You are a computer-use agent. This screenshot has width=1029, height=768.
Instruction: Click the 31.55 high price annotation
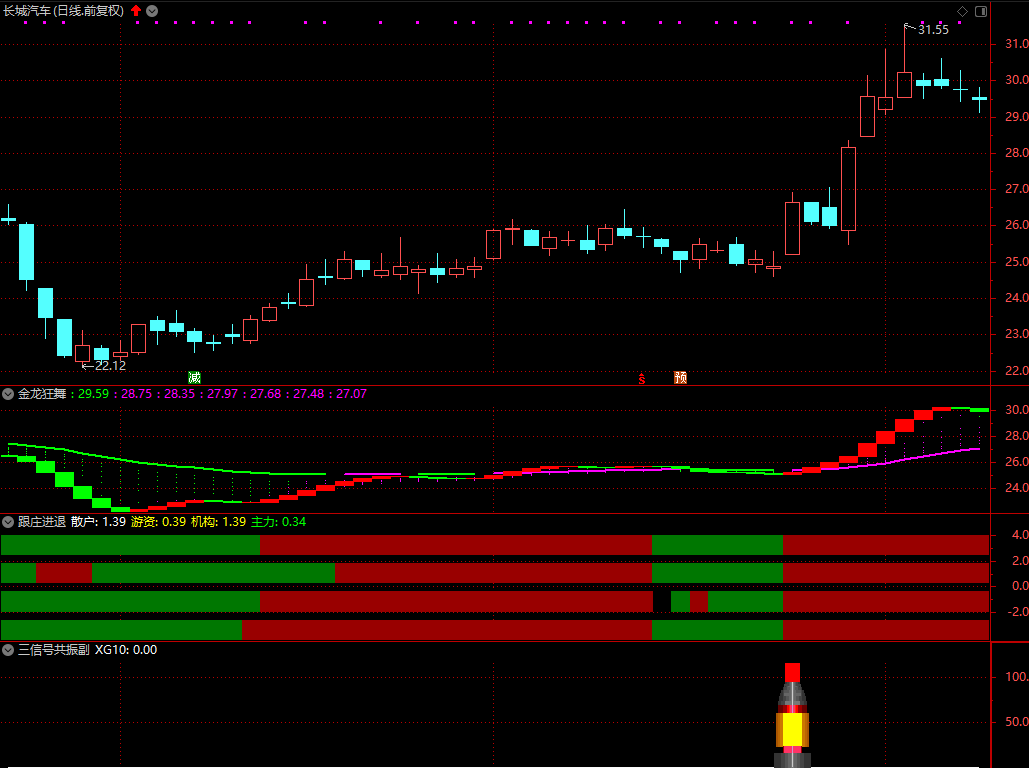tap(933, 30)
